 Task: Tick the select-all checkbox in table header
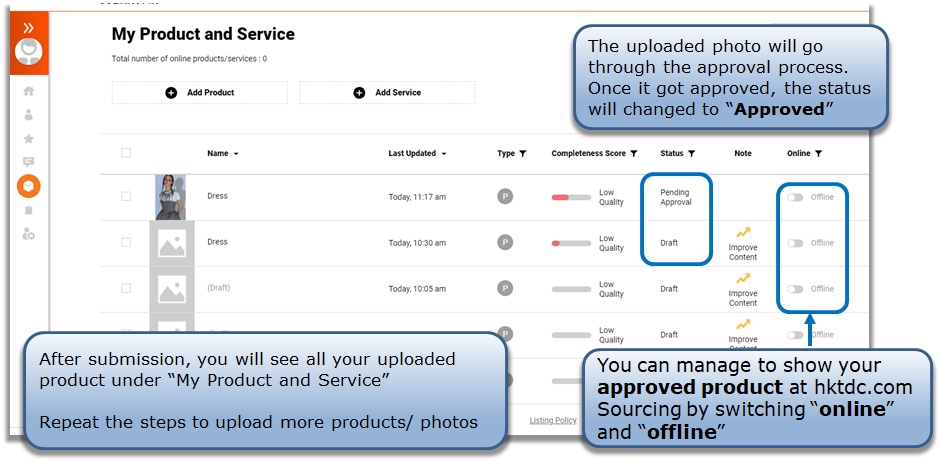click(x=126, y=153)
